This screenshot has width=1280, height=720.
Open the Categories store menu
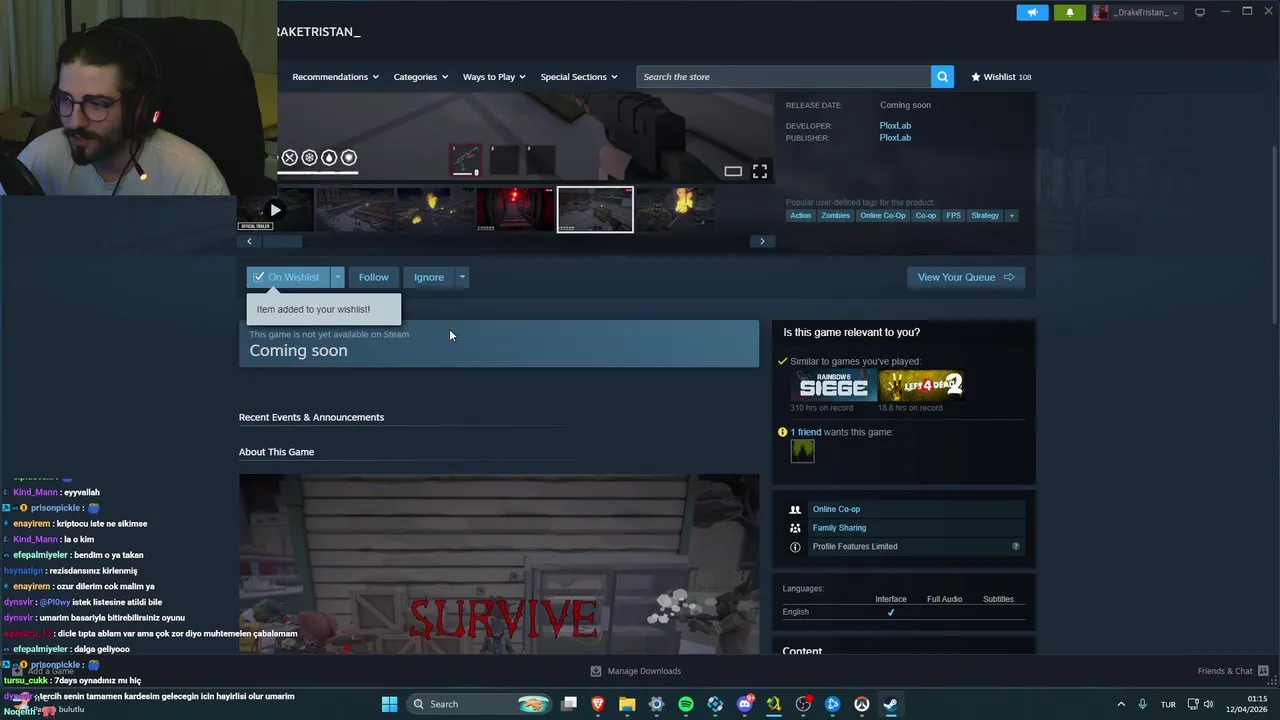pos(420,77)
